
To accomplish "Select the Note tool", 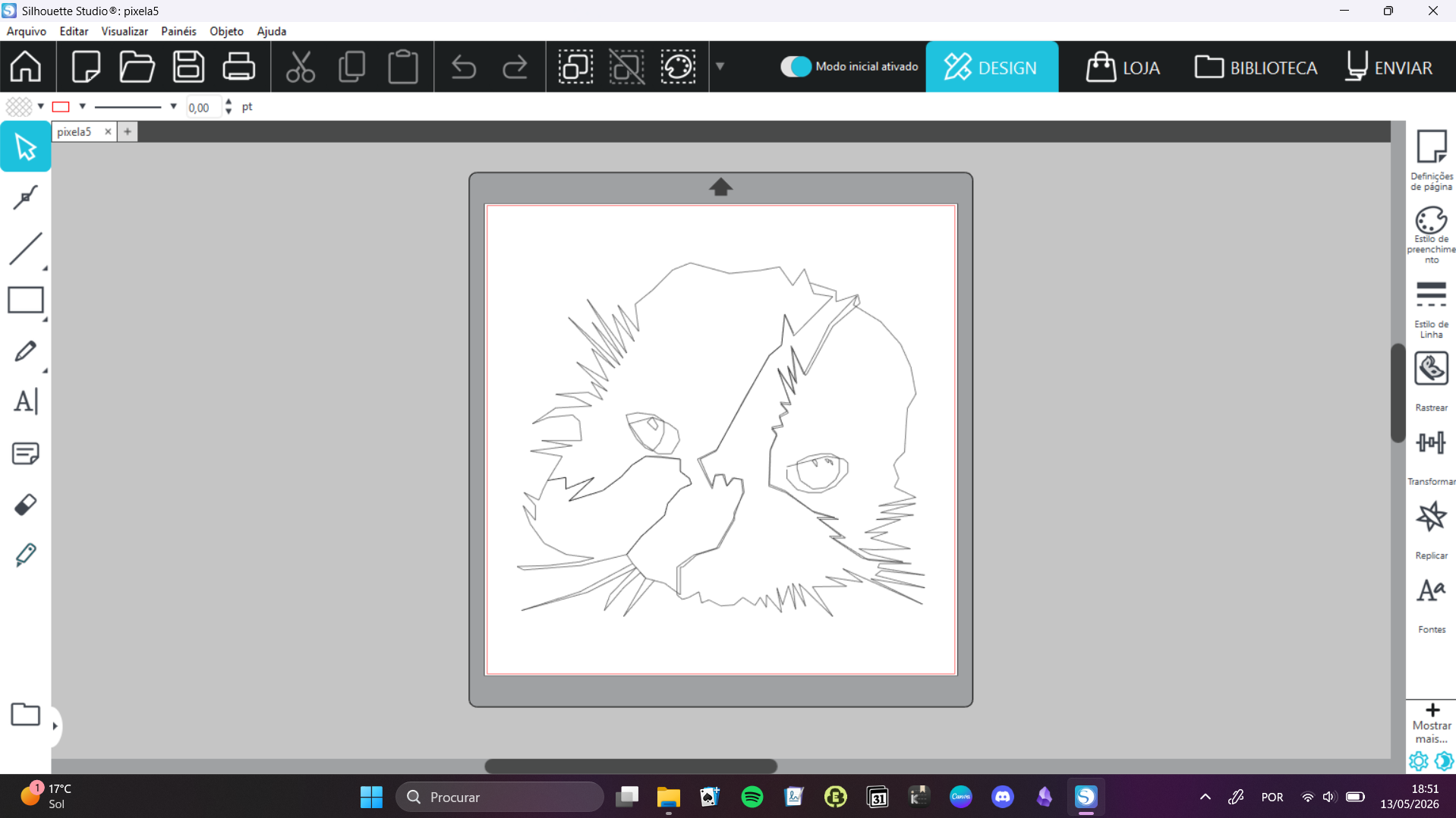I will pyautogui.click(x=26, y=454).
